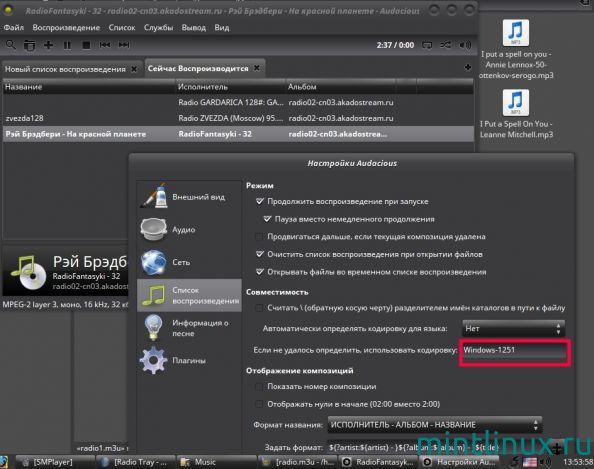Open 'Формат названия' dropdown
594x469 pixels.
[435, 425]
